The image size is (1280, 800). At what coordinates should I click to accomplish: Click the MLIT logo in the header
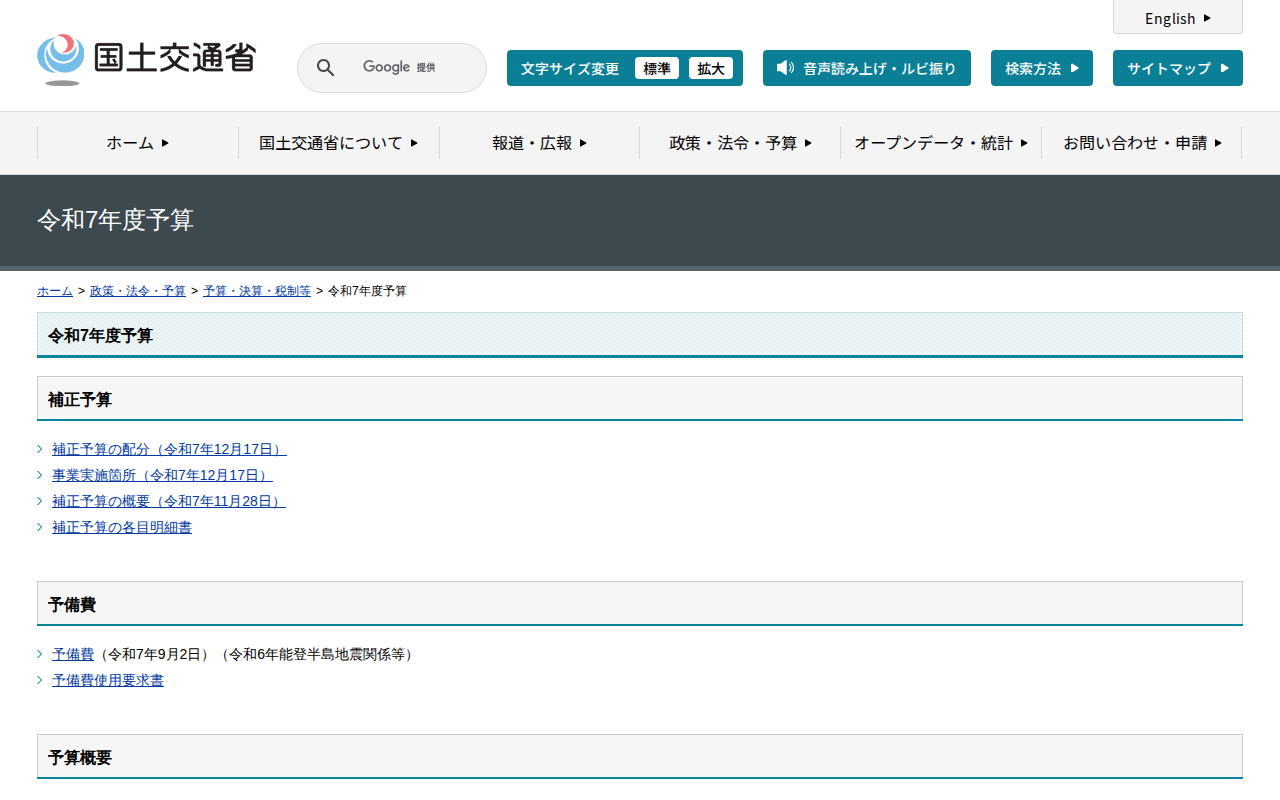tap(147, 59)
